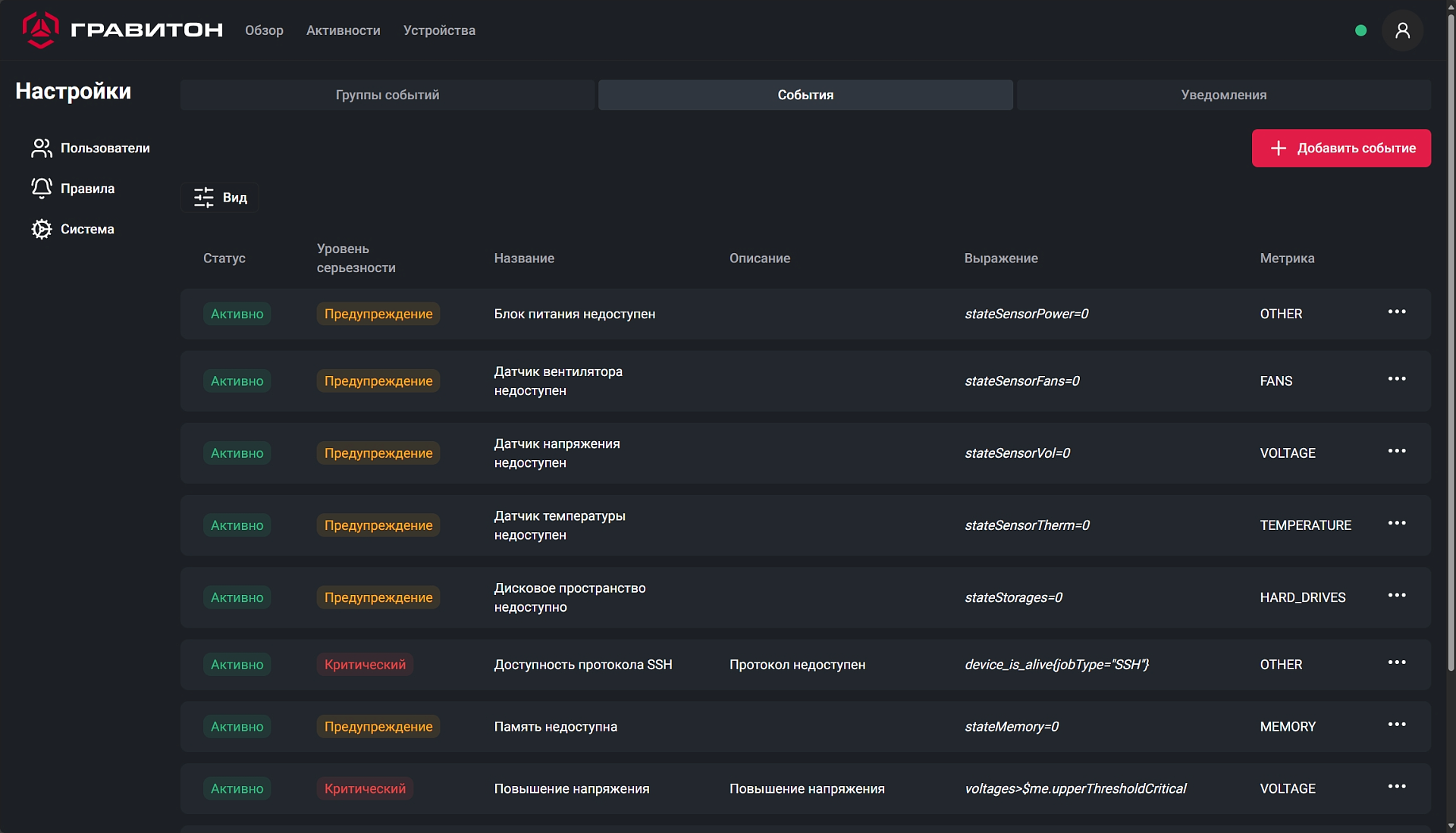Go to Обзор in top navigation
Image resolution: width=1456 pixels, height=833 pixels.
[264, 30]
